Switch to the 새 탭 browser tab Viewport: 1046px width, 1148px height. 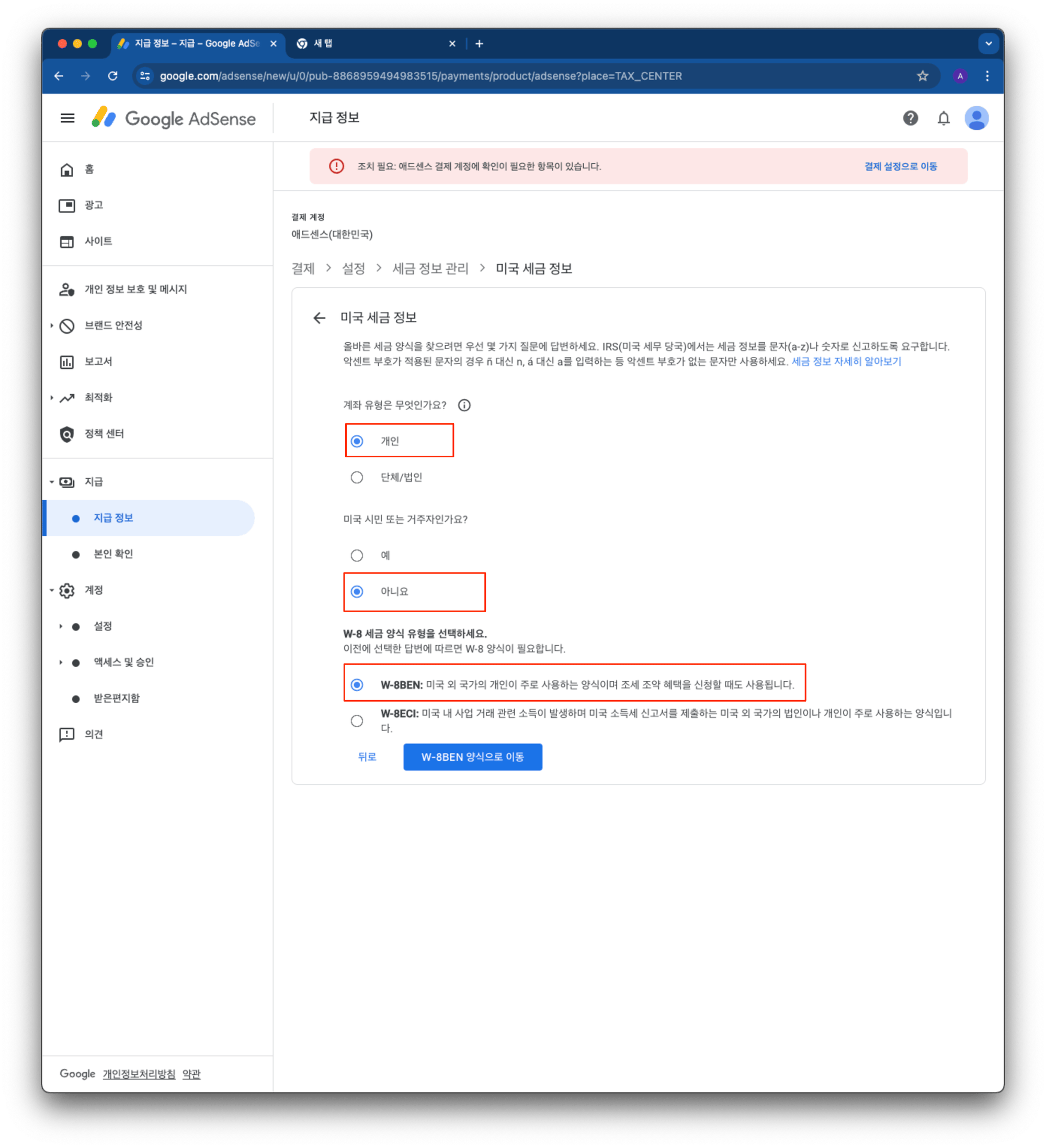[376, 43]
